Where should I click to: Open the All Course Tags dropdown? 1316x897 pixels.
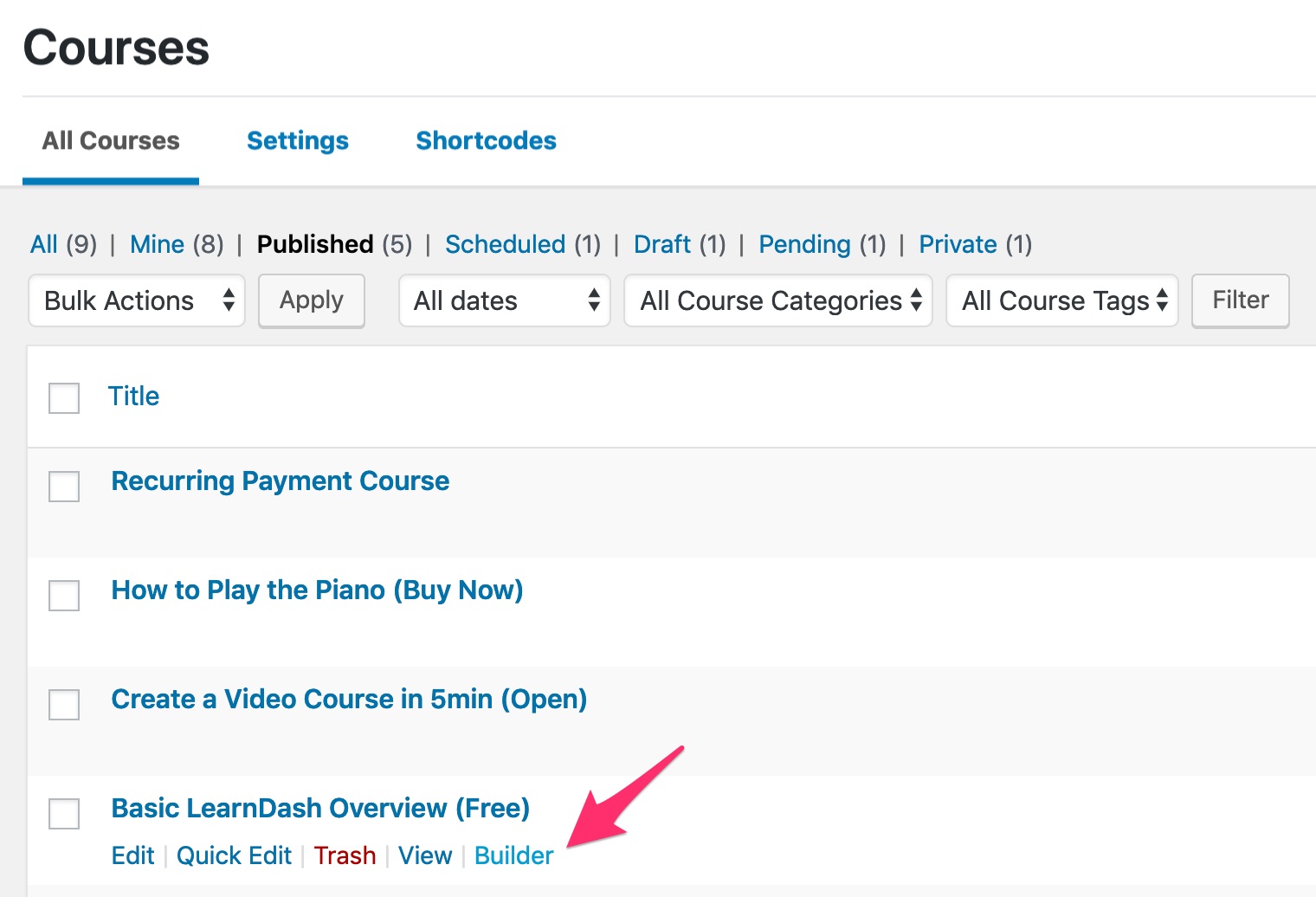coord(1061,300)
